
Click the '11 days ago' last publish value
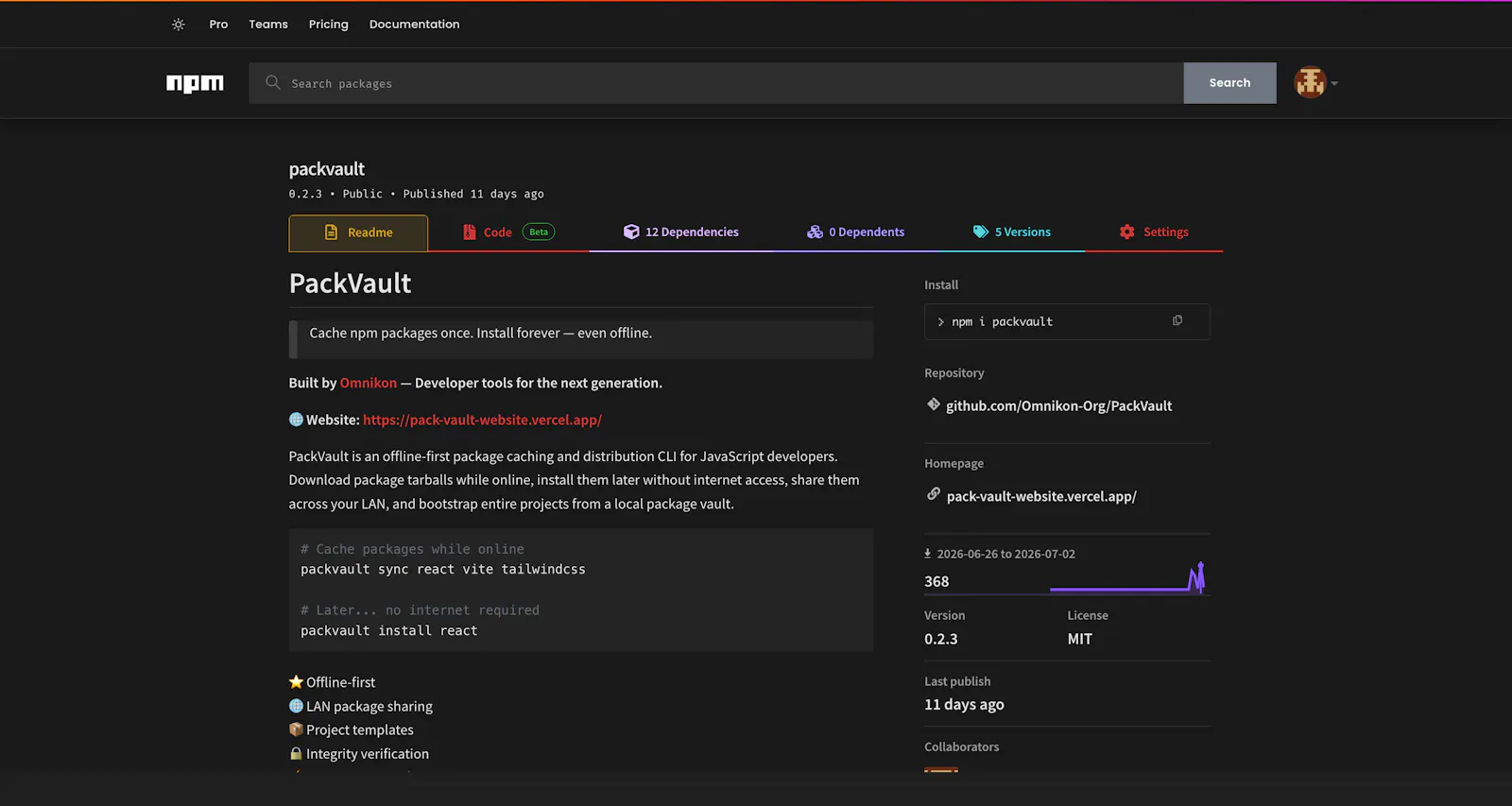point(964,704)
